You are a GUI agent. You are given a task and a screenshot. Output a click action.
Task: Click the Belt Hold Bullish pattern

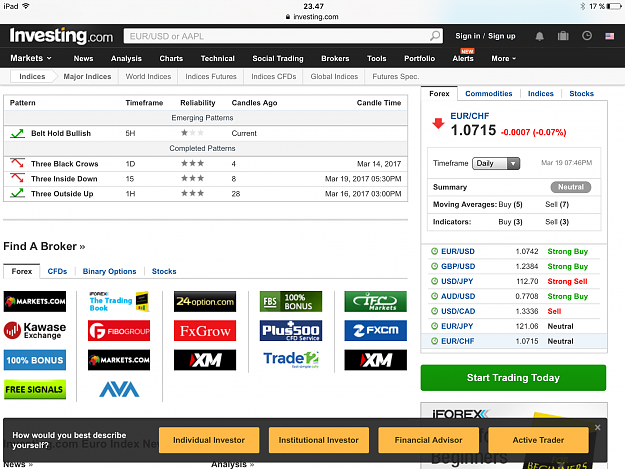pos(61,133)
